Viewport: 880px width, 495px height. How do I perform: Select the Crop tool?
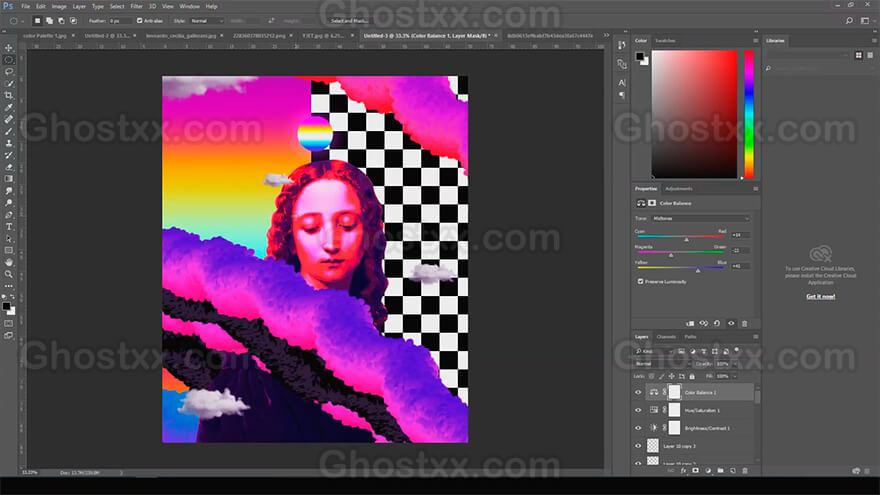(8, 95)
